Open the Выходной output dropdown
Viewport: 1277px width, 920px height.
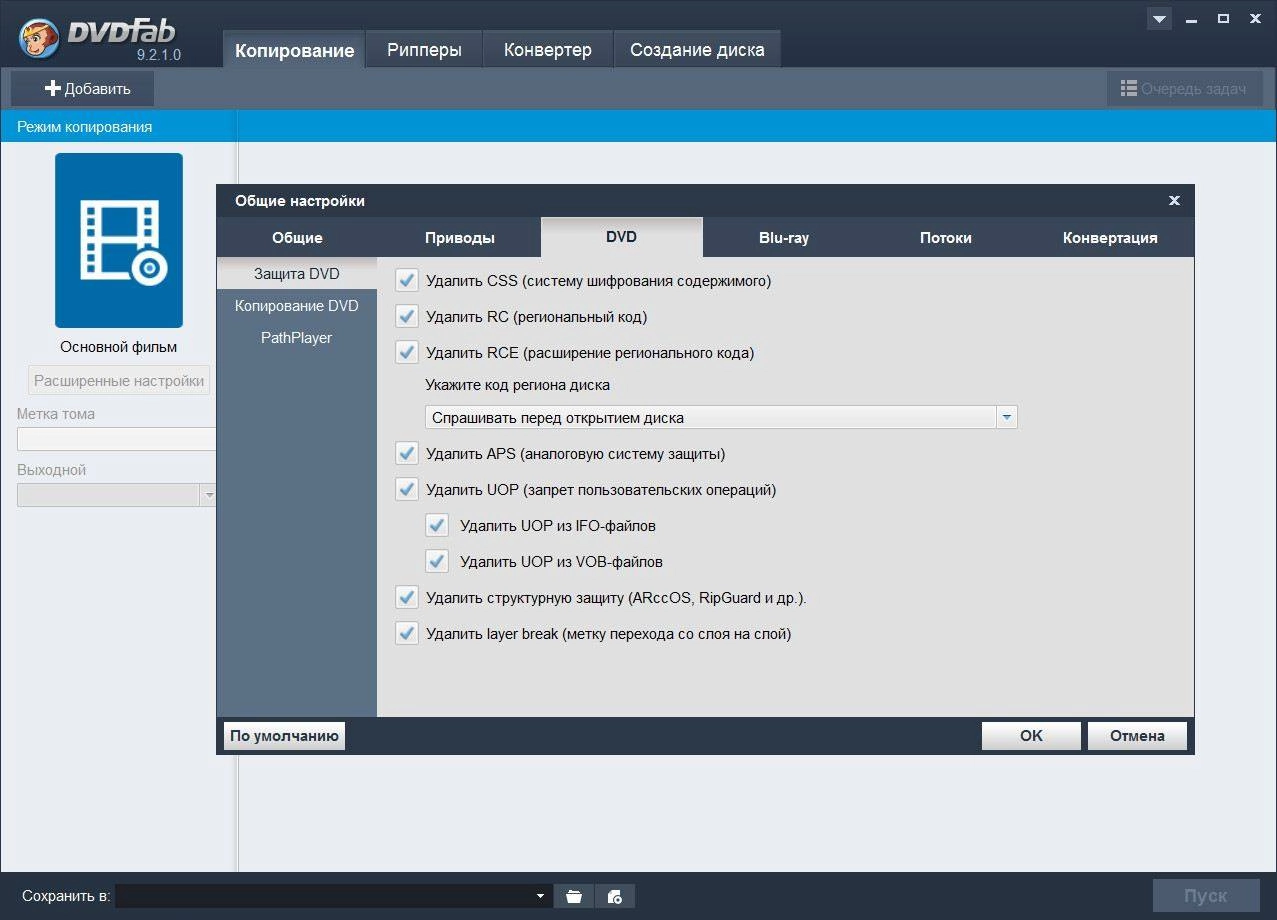coord(116,495)
